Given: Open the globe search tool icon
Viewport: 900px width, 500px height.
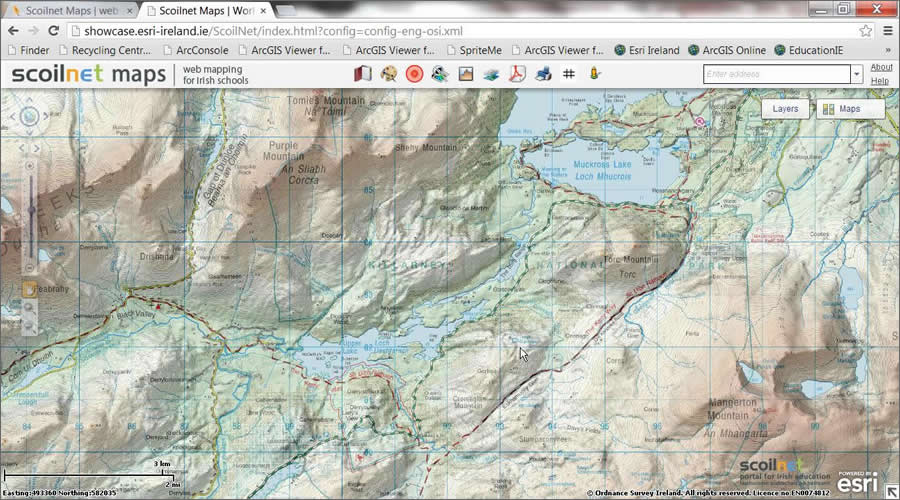Looking at the screenshot, I should [440, 74].
